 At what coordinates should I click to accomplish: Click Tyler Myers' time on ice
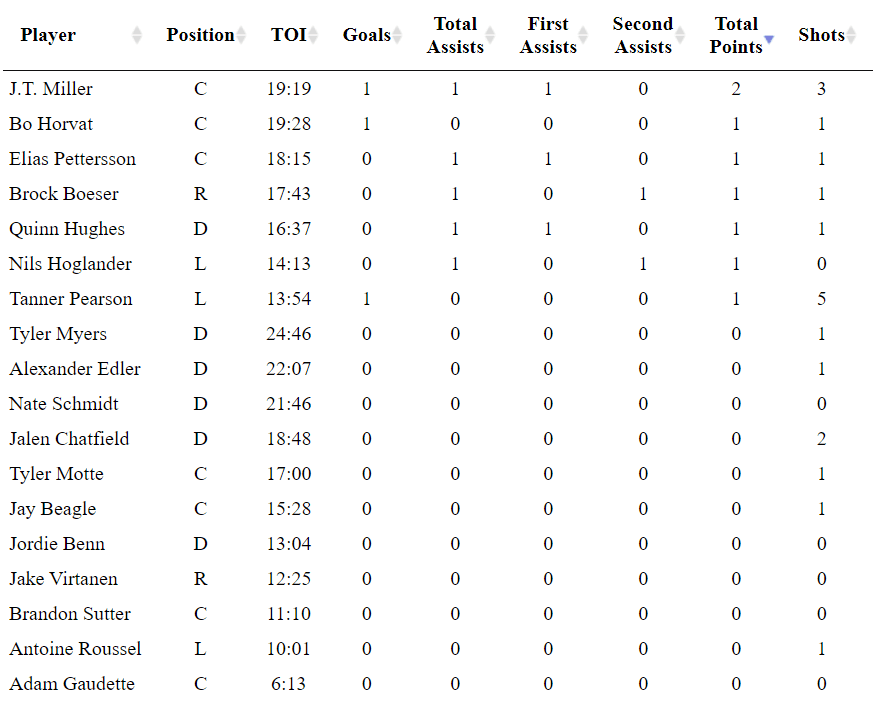288,334
